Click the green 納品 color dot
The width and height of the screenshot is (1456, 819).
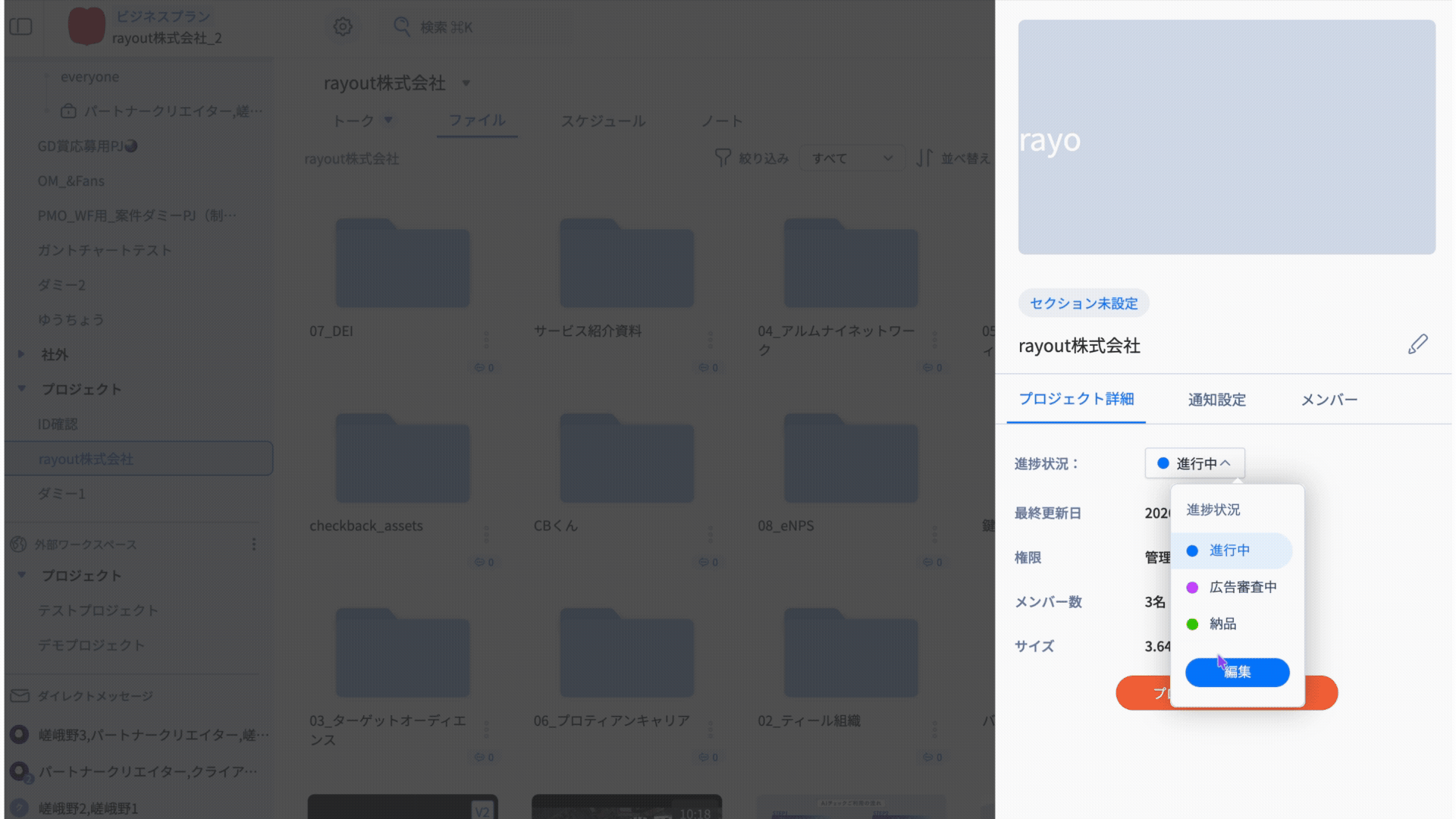(x=1192, y=624)
